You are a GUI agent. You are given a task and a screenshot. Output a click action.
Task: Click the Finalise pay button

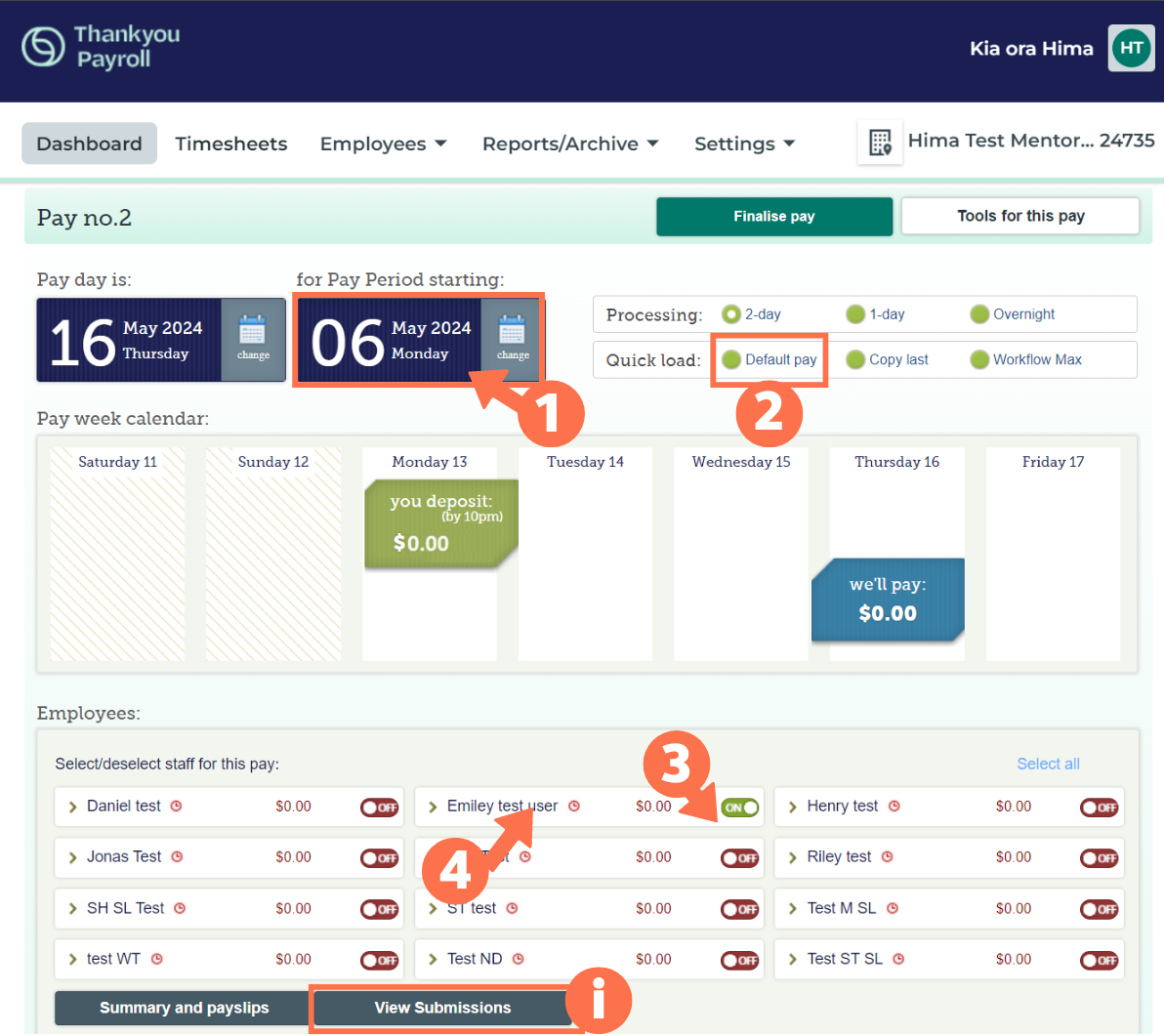tap(773, 216)
